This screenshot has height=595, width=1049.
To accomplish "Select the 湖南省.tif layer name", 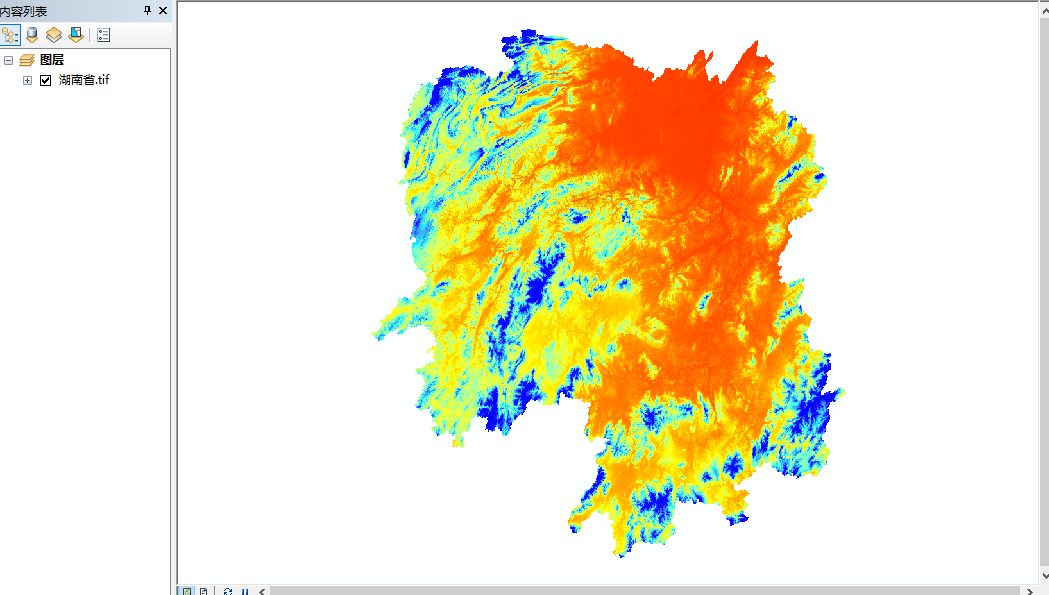I will click(84, 80).
